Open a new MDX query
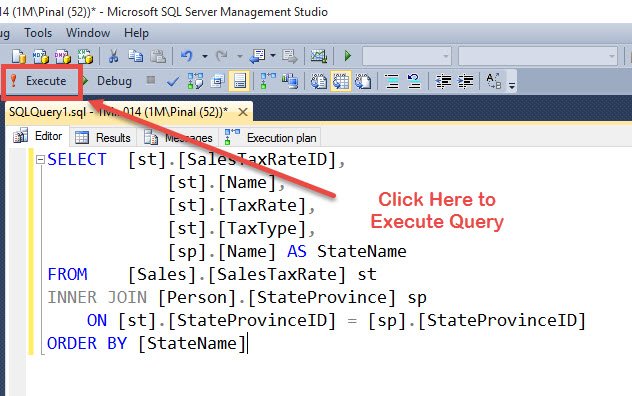Viewport: 632px width, 396px height. pos(41,56)
